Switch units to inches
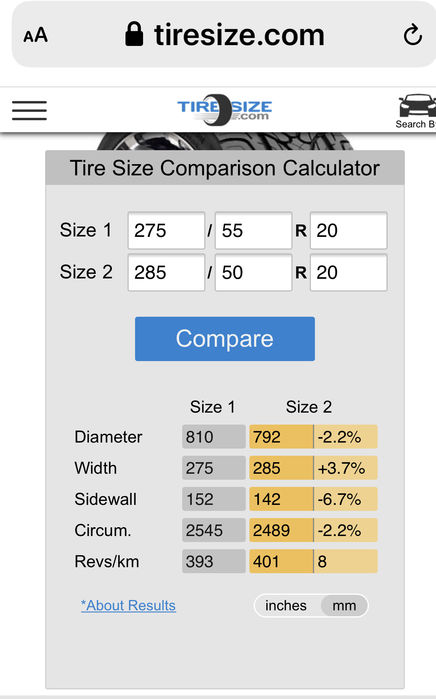 point(286,605)
